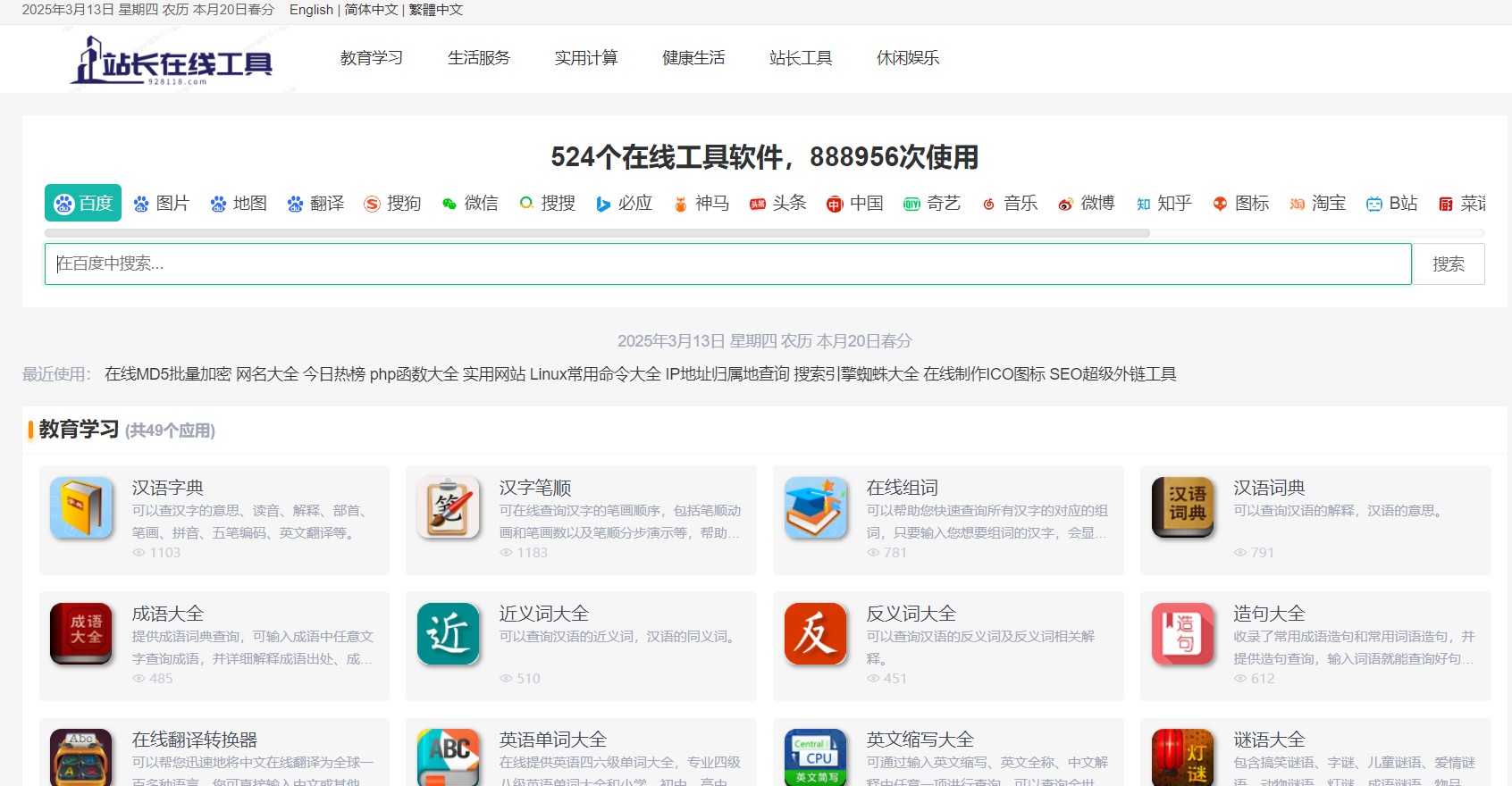Click the 汉字笔顺 brush clipboard icon
Viewport: 1512px width, 786px height.
449,507
